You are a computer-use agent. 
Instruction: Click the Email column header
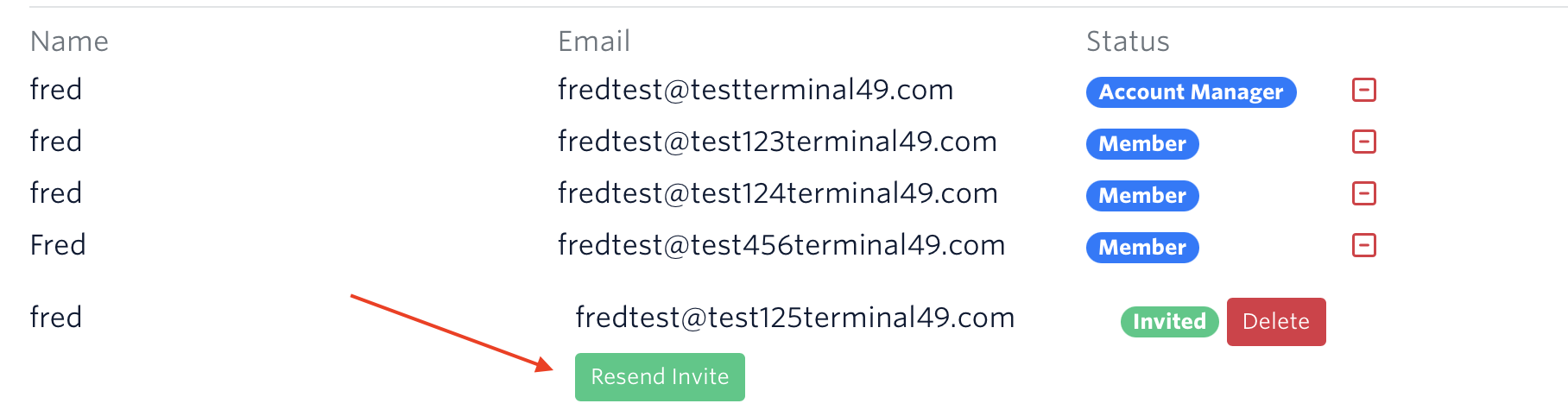tap(594, 41)
